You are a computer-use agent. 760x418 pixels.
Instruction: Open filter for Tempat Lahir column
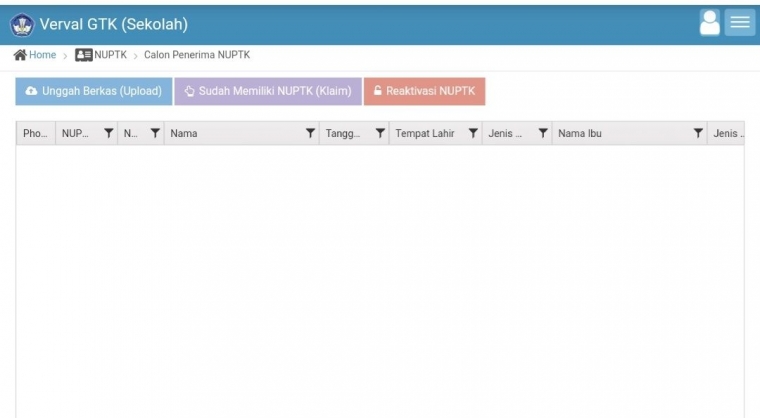coord(473,134)
